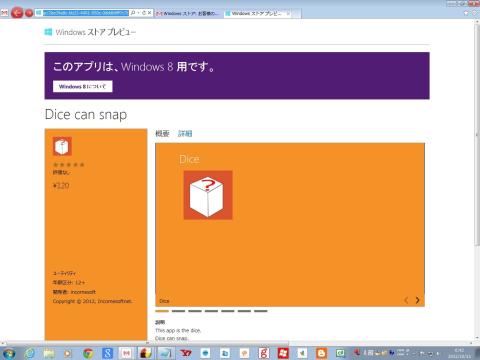The height and width of the screenshot is (360, 480).
Task: Click the address bar search magnifier icon
Action: point(133,13)
